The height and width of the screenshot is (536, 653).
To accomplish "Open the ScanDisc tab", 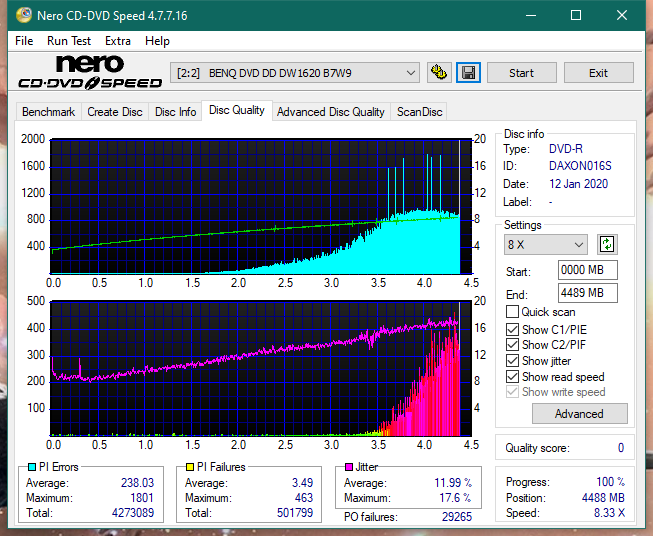I will (419, 112).
